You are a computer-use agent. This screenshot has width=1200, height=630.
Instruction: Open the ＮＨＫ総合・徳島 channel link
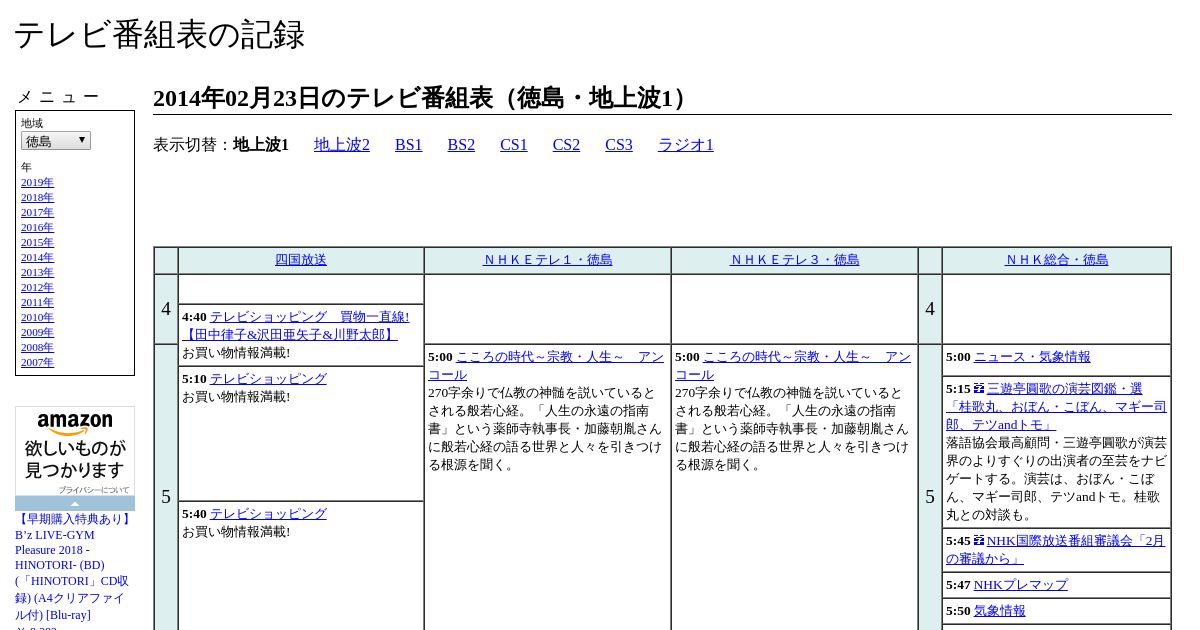pos(1057,260)
